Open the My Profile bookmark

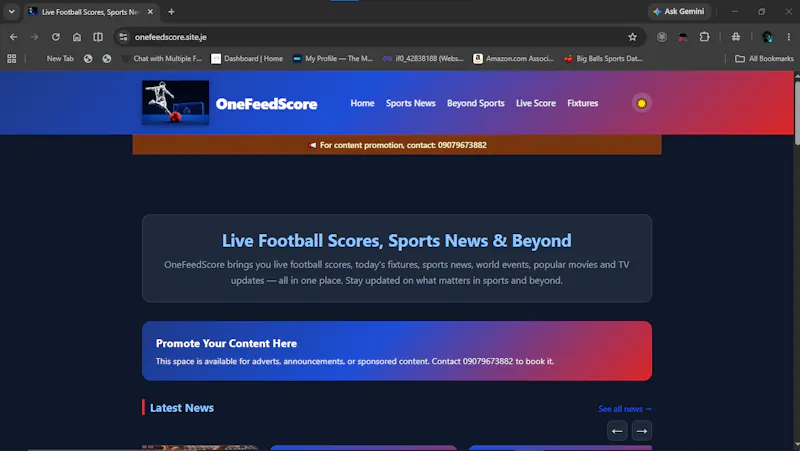(x=333, y=59)
